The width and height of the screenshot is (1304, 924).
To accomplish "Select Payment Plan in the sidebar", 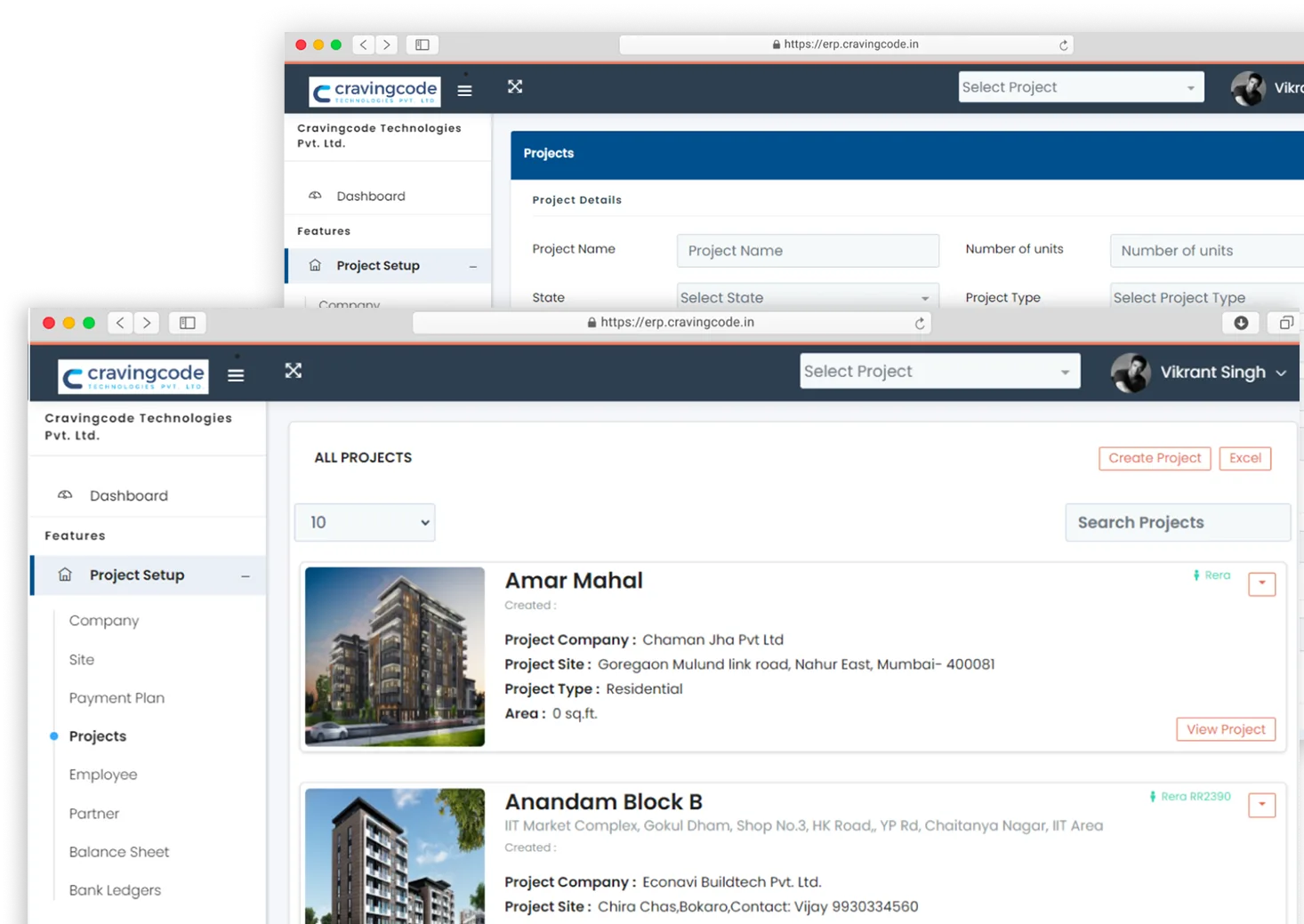I will click(x=117, y=698).
